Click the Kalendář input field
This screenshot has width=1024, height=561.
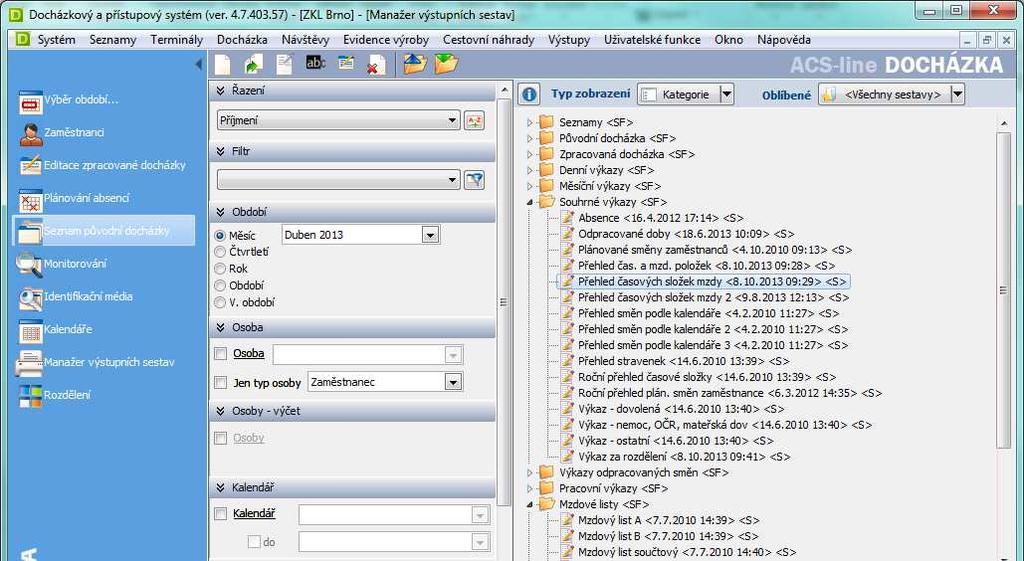coord(394,515)
